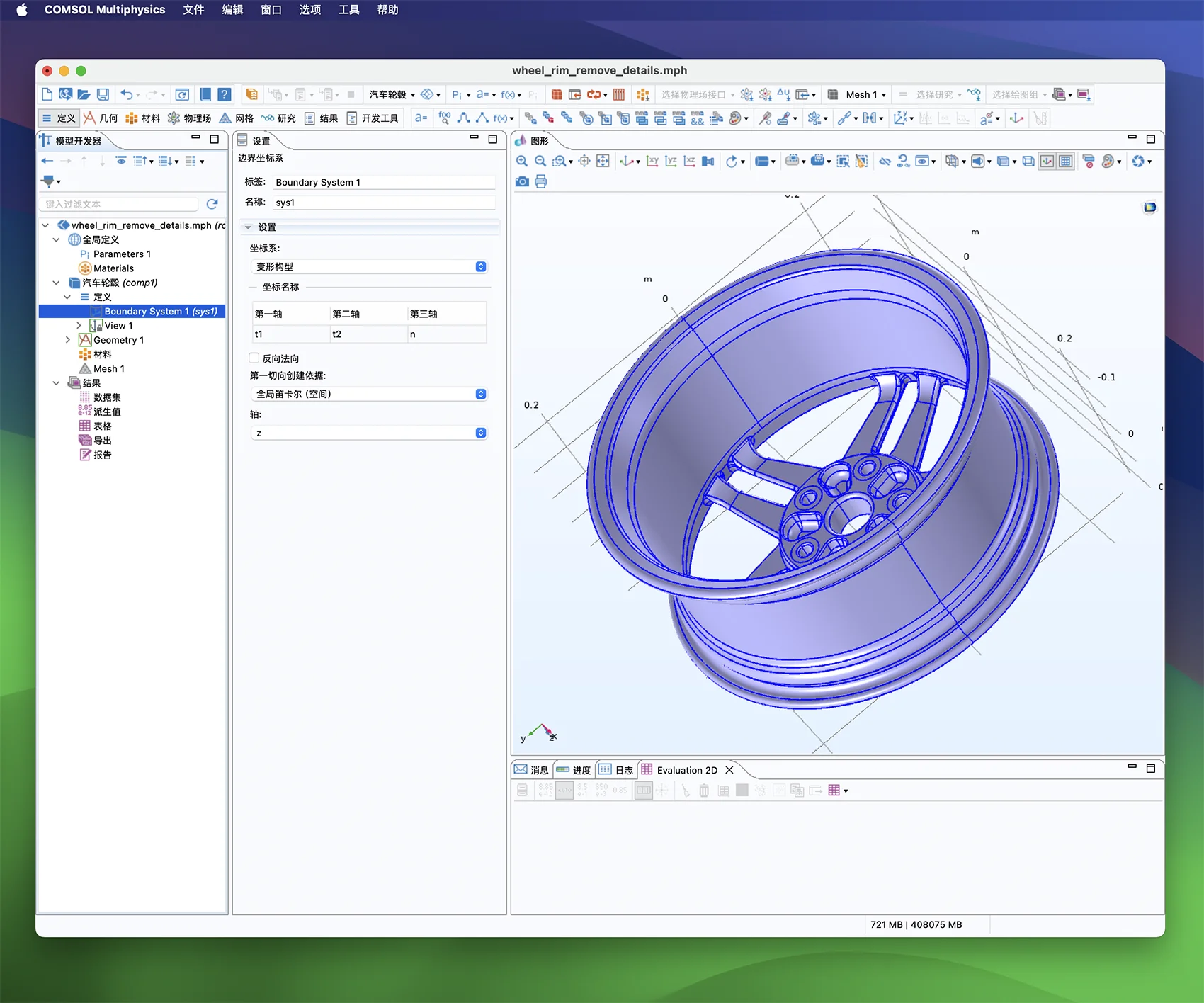Screen dimensions: 1204x1003
Task: Click the New file icon
Action: tap(47, 94)
